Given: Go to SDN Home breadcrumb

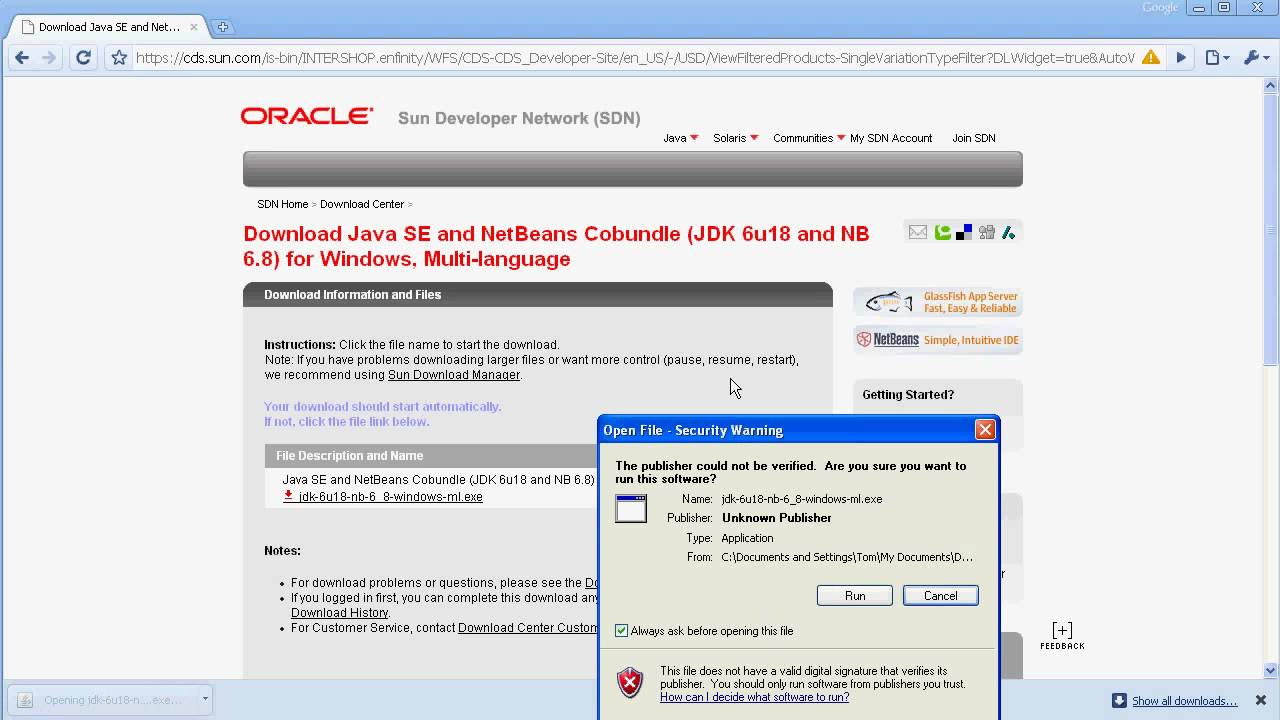Looking at the screenshot, I should [282, 204].
